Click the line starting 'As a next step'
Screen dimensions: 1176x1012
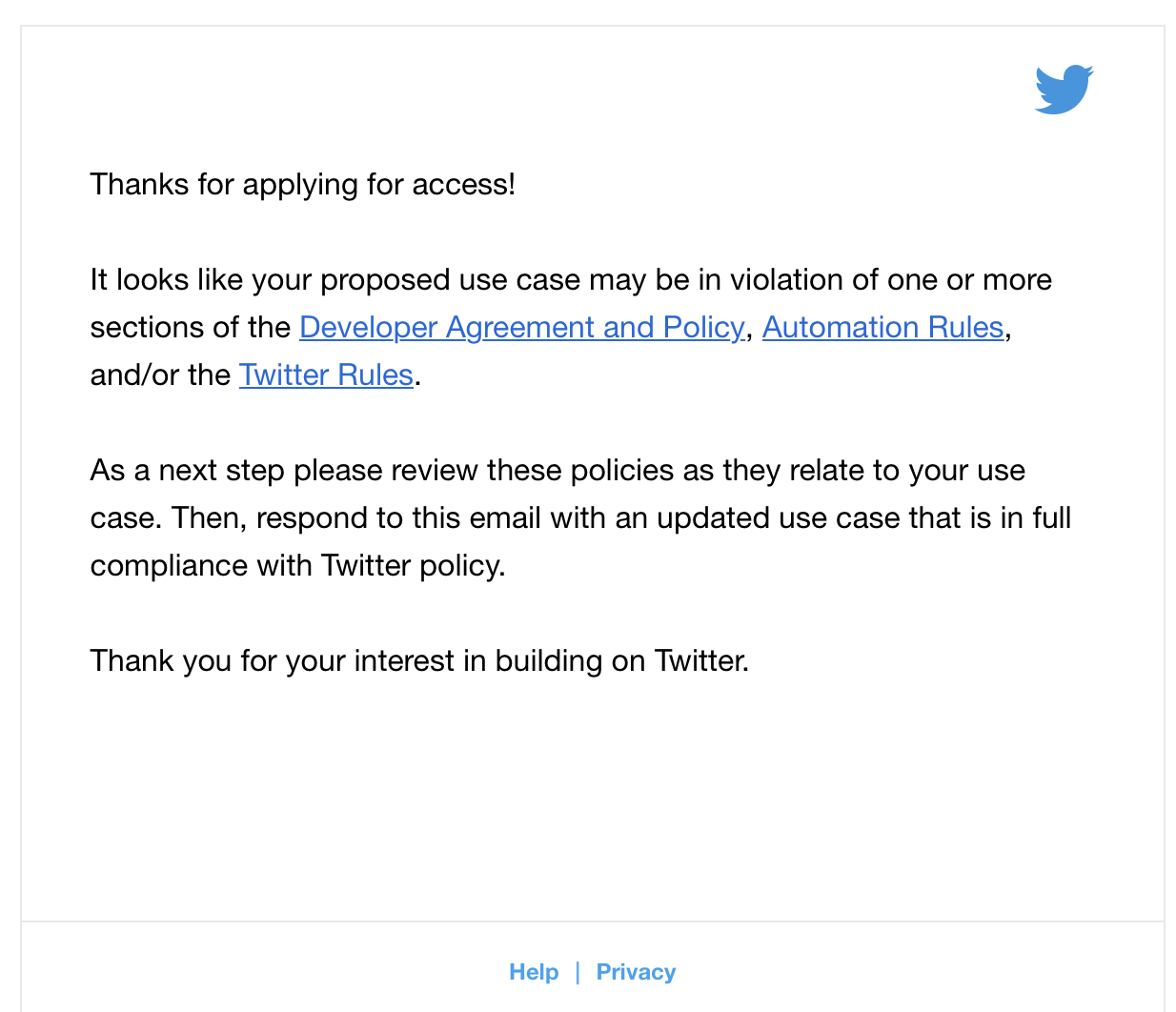(558, 470)
